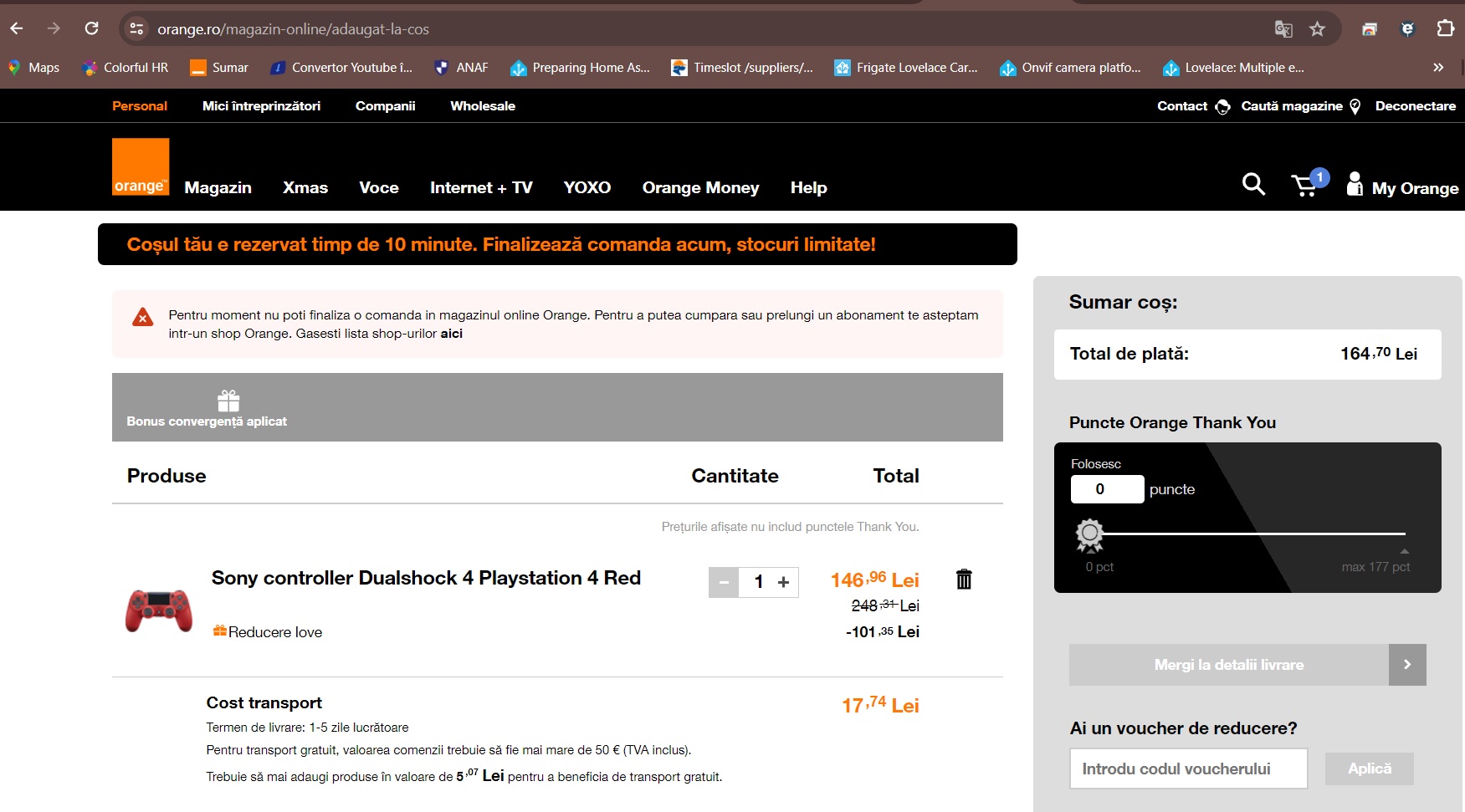Click the Orange logo

tap(141, 167)
